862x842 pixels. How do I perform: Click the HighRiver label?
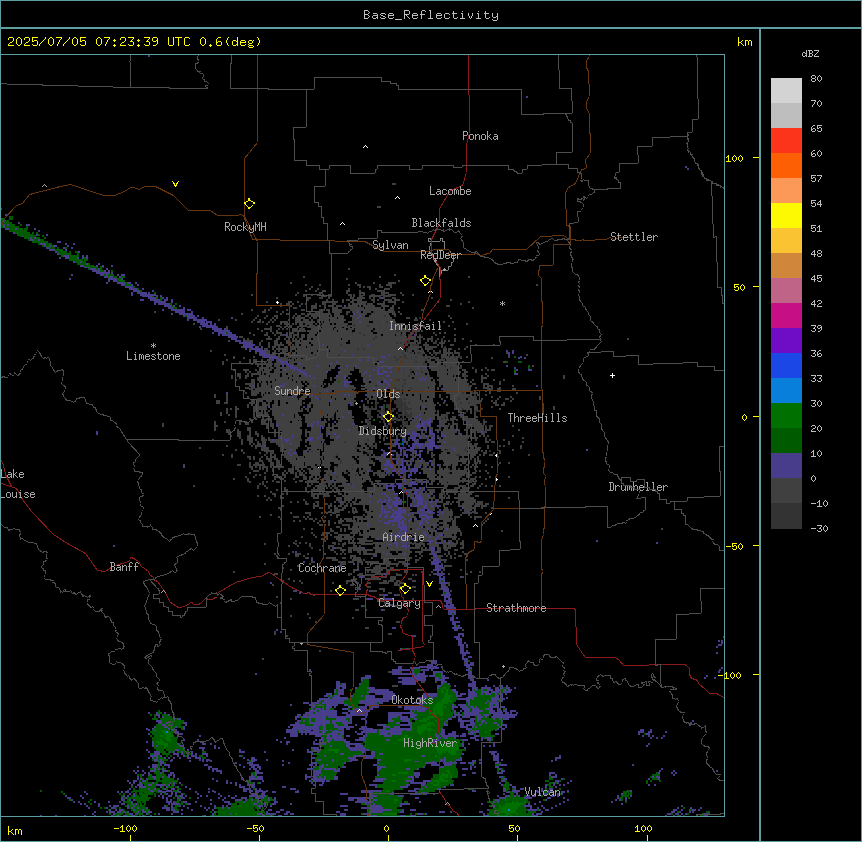pyautogui.click(x=430, y=743)
